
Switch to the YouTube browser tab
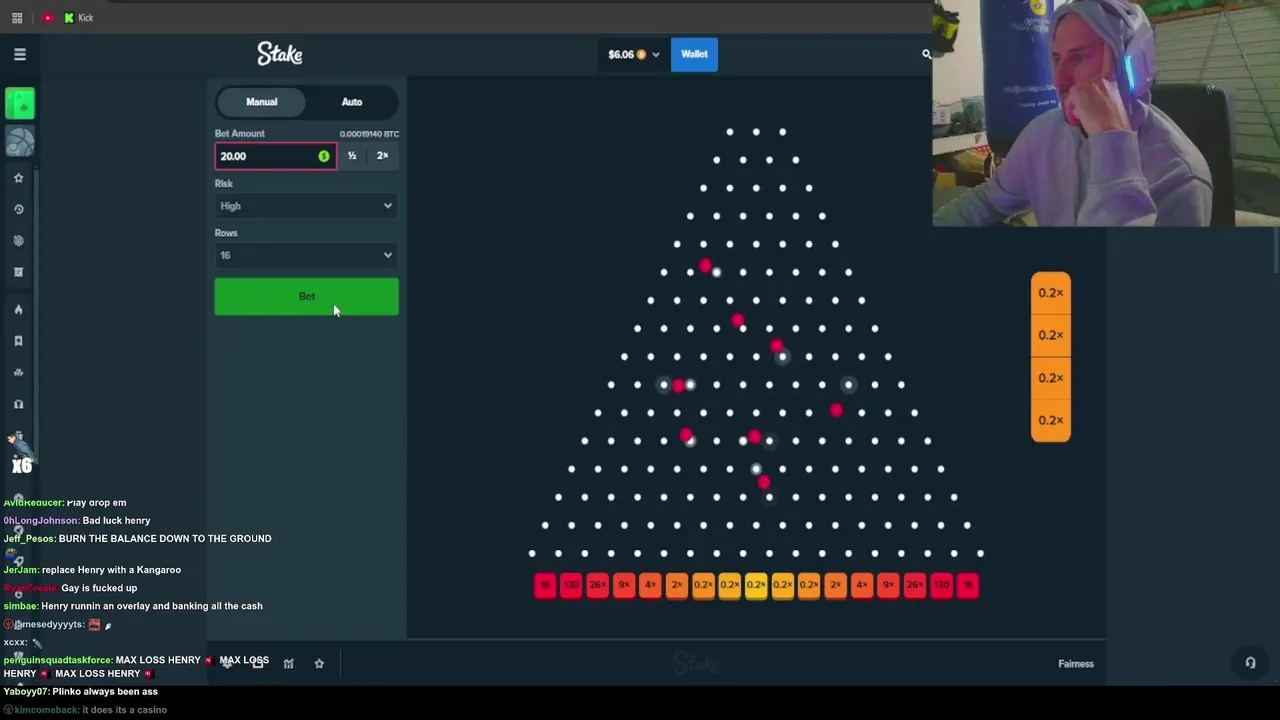pyautogui.click(x=48, y=18)
